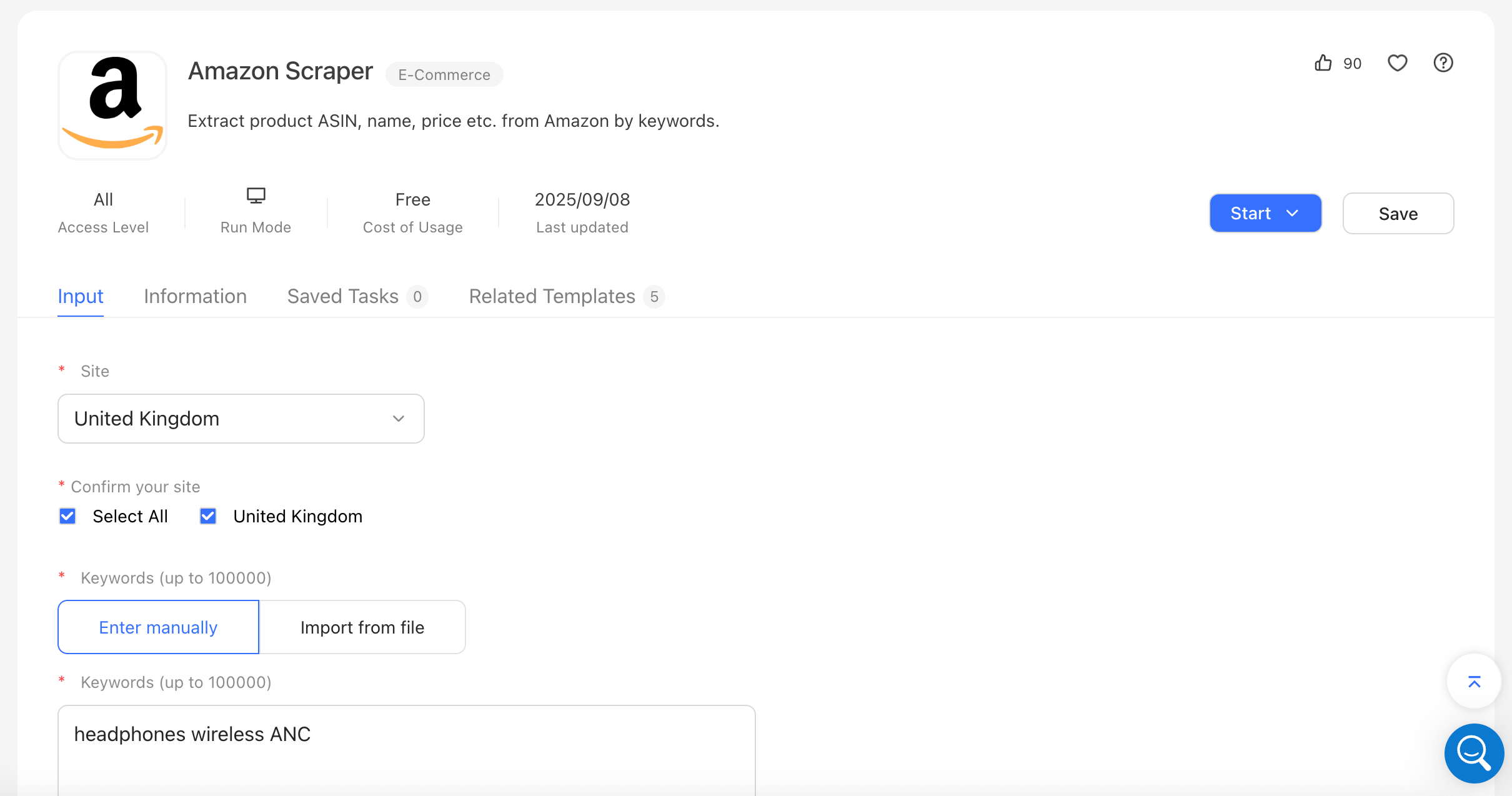Uncheck the Select All checkbox
The width and height of the screenshot is (1512, 796).
point(67,515)
